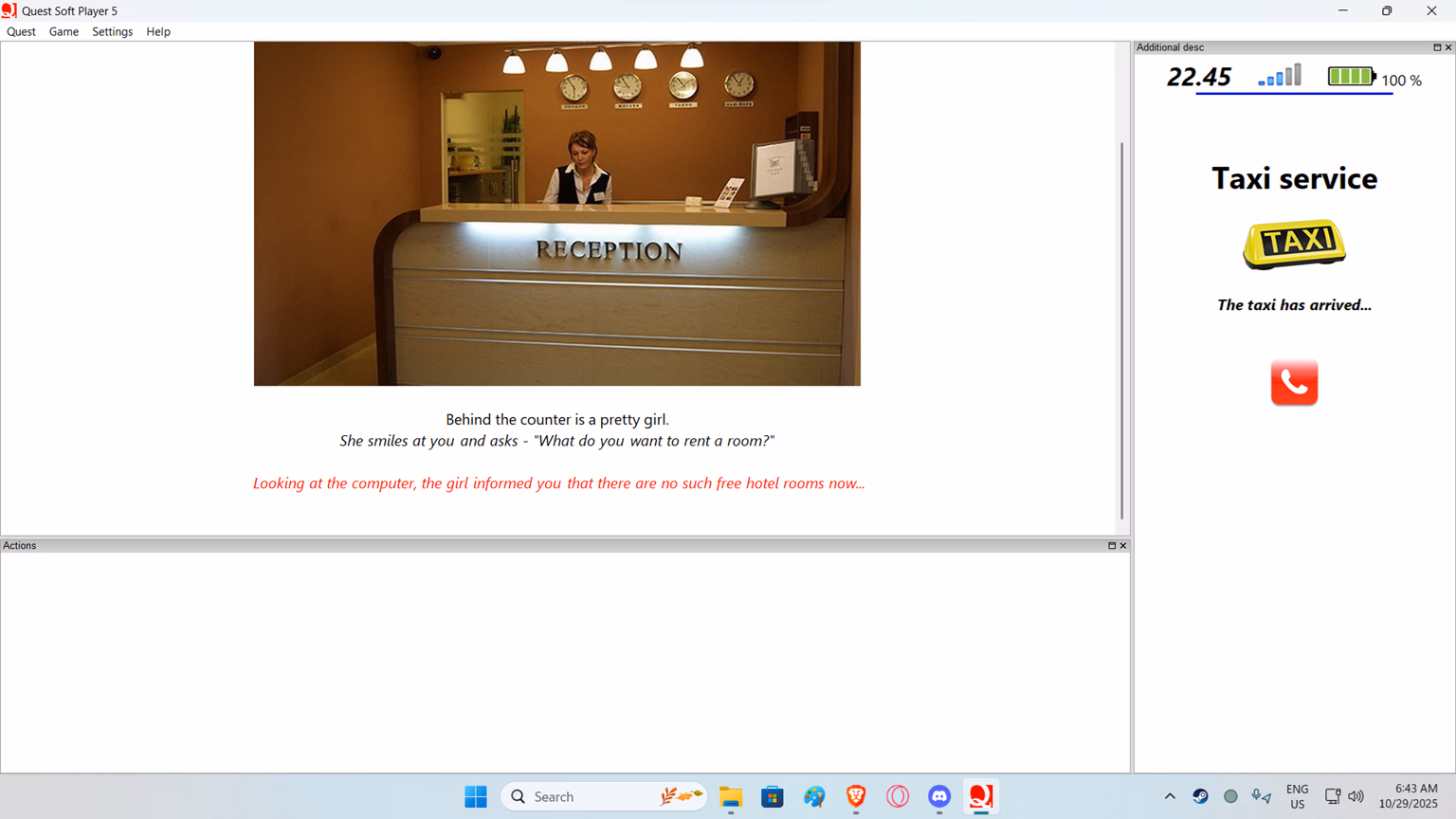Open Opera browser from the taskbar
Viewport: 1456px width, 819px height.
[x=898, y=796]
